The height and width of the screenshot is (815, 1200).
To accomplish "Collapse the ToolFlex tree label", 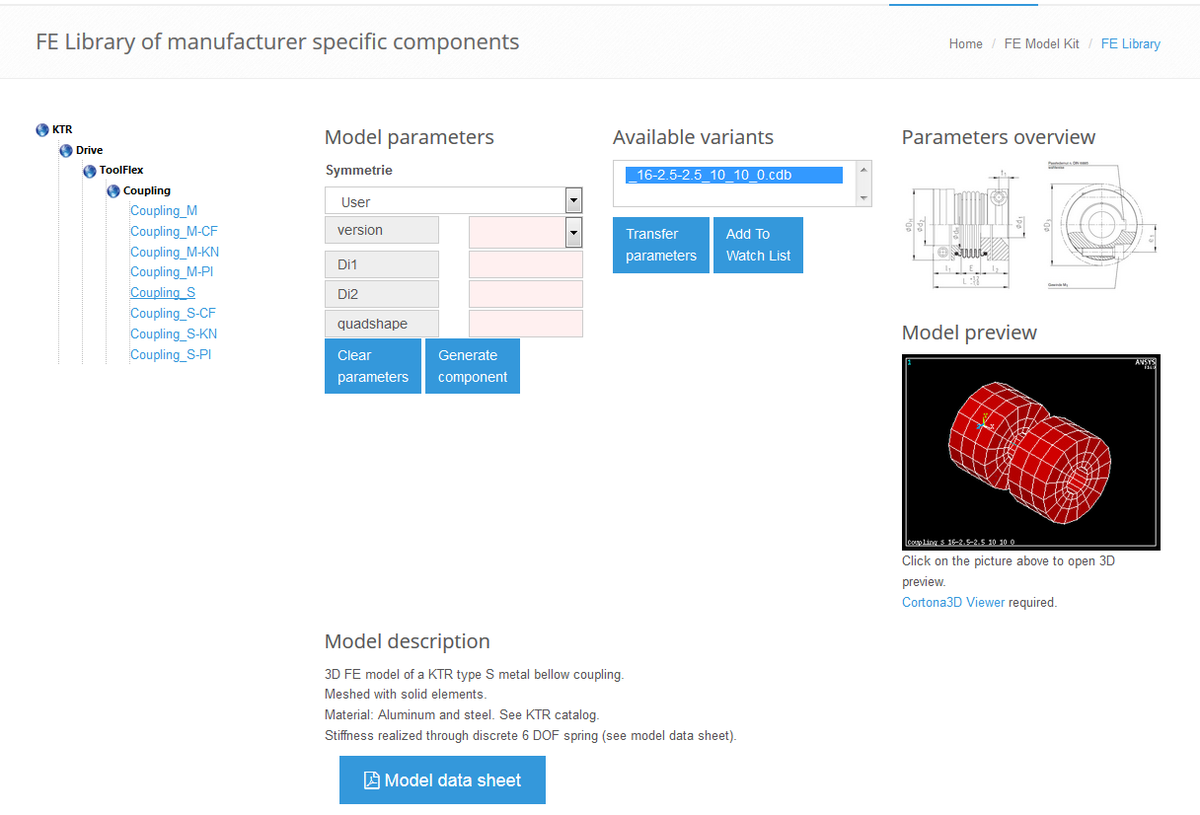I will click(x=121, y=170).
